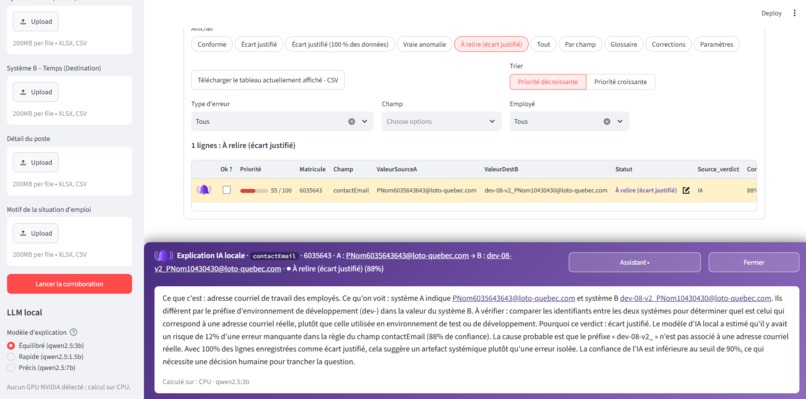Choose Priorité décroissante sorting
The height and width of the screenshot is (399, 806).
tap(547, 82)
